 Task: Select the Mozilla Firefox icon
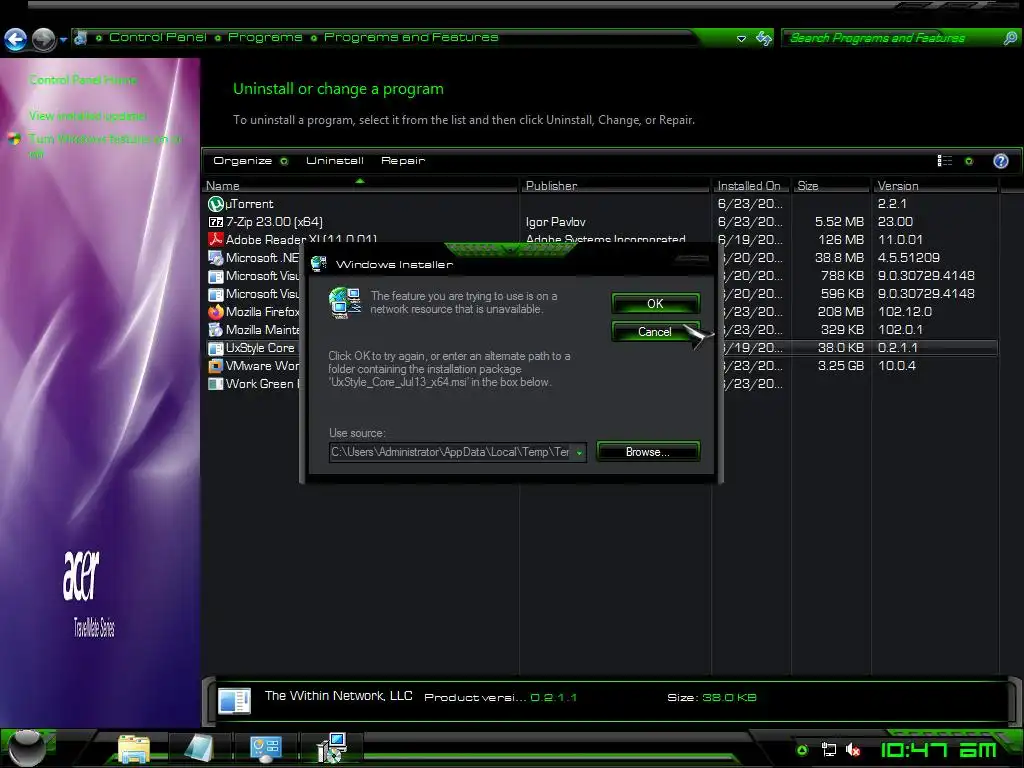216,312
